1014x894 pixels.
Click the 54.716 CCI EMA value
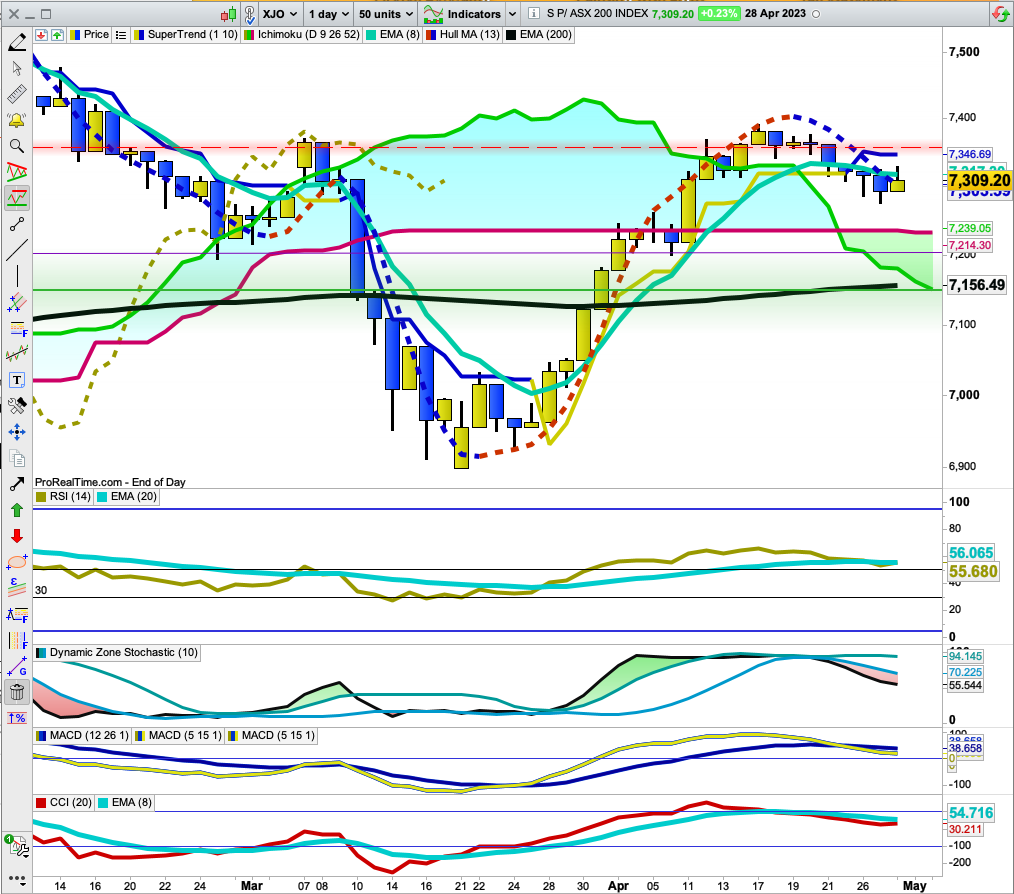(971, 812)
